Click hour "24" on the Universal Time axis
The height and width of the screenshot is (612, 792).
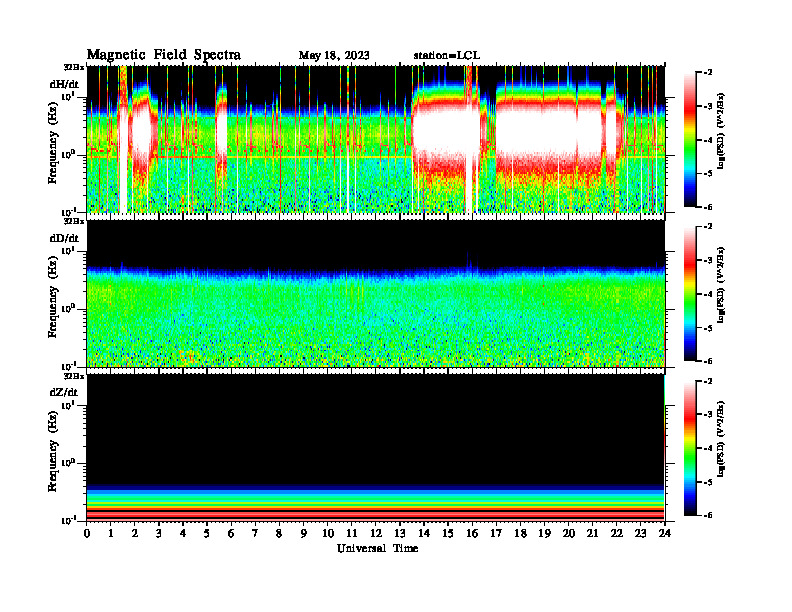pyautogui.click(x=665, y=533)
